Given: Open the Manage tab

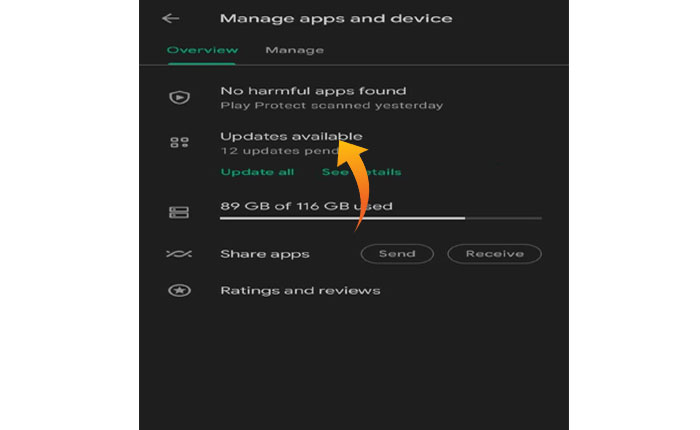Looking at the screenshot, I should tap(294, 50).
